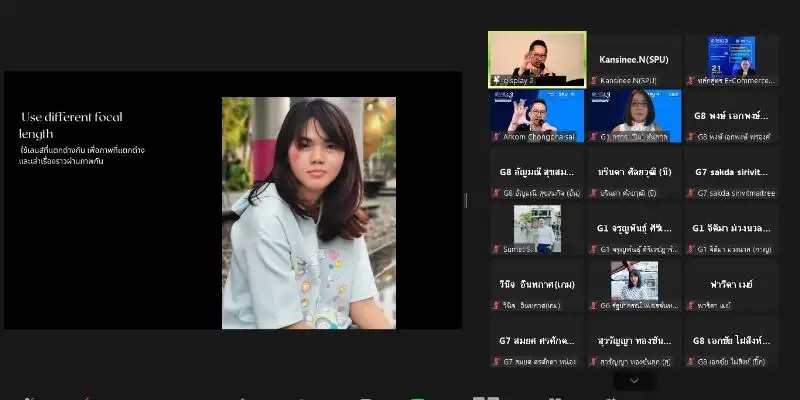
Task: Click muted mic icon on Arkom Chongphaisal tile
Action: [x=494, y=136]
